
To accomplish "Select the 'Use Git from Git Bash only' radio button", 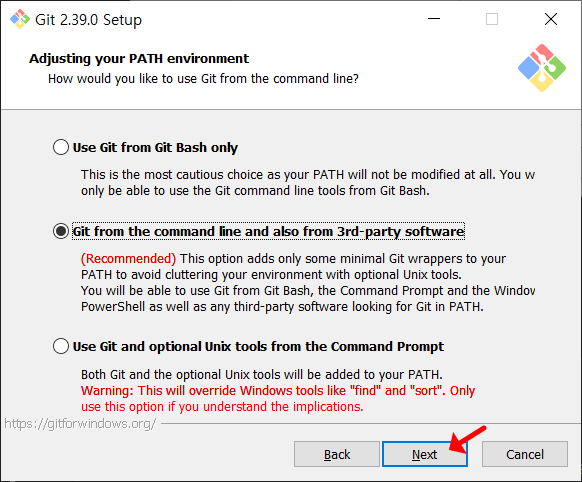I will (x=61, y=147).
